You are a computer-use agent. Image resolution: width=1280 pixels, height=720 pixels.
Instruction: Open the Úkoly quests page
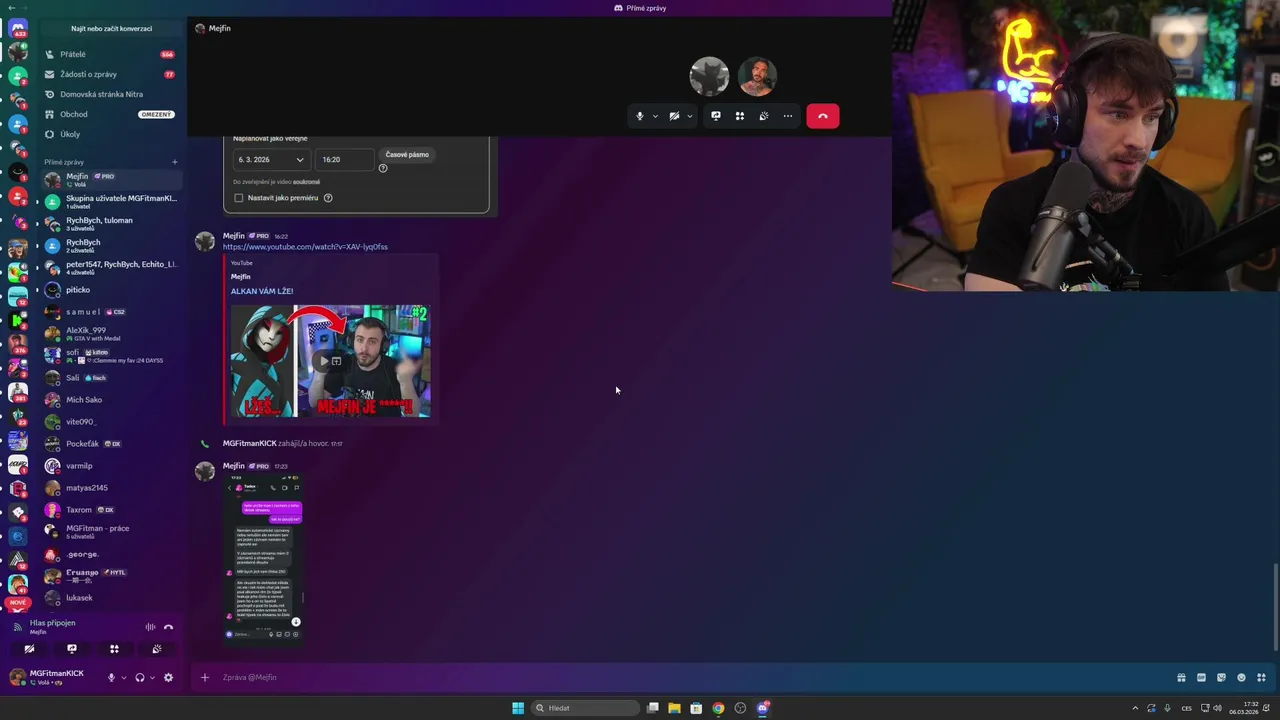[111, 134]
